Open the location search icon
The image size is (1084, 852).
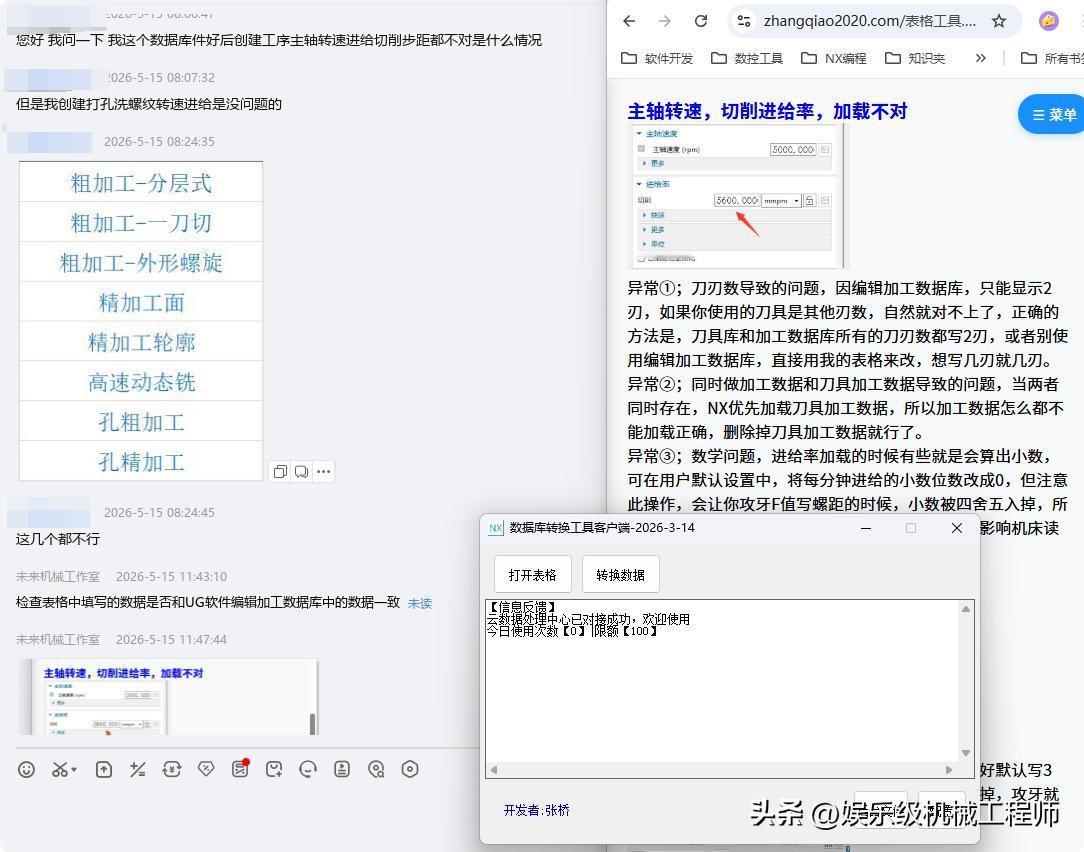[376, 769]
